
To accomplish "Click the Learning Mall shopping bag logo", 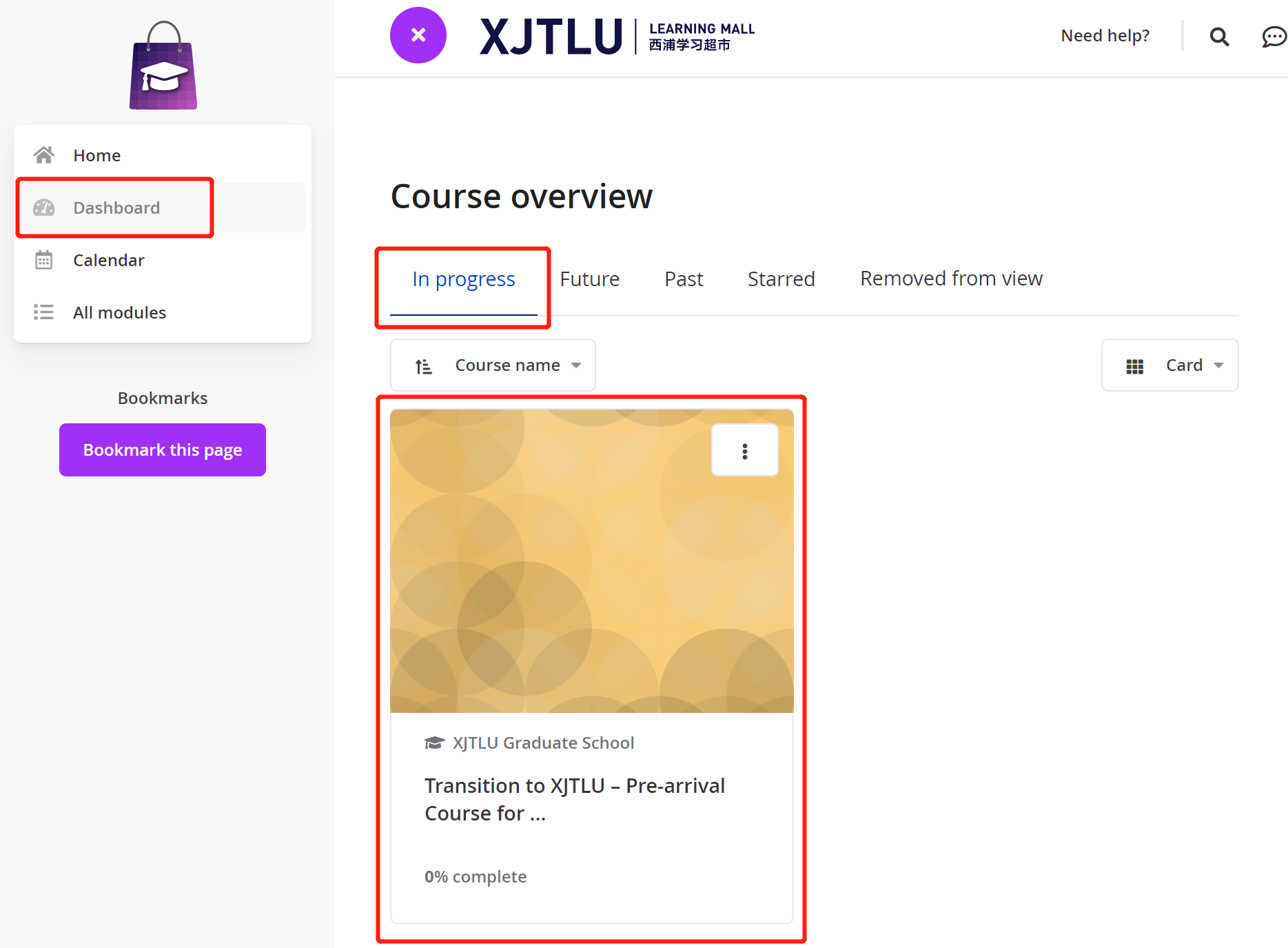I will click(163, 65).
